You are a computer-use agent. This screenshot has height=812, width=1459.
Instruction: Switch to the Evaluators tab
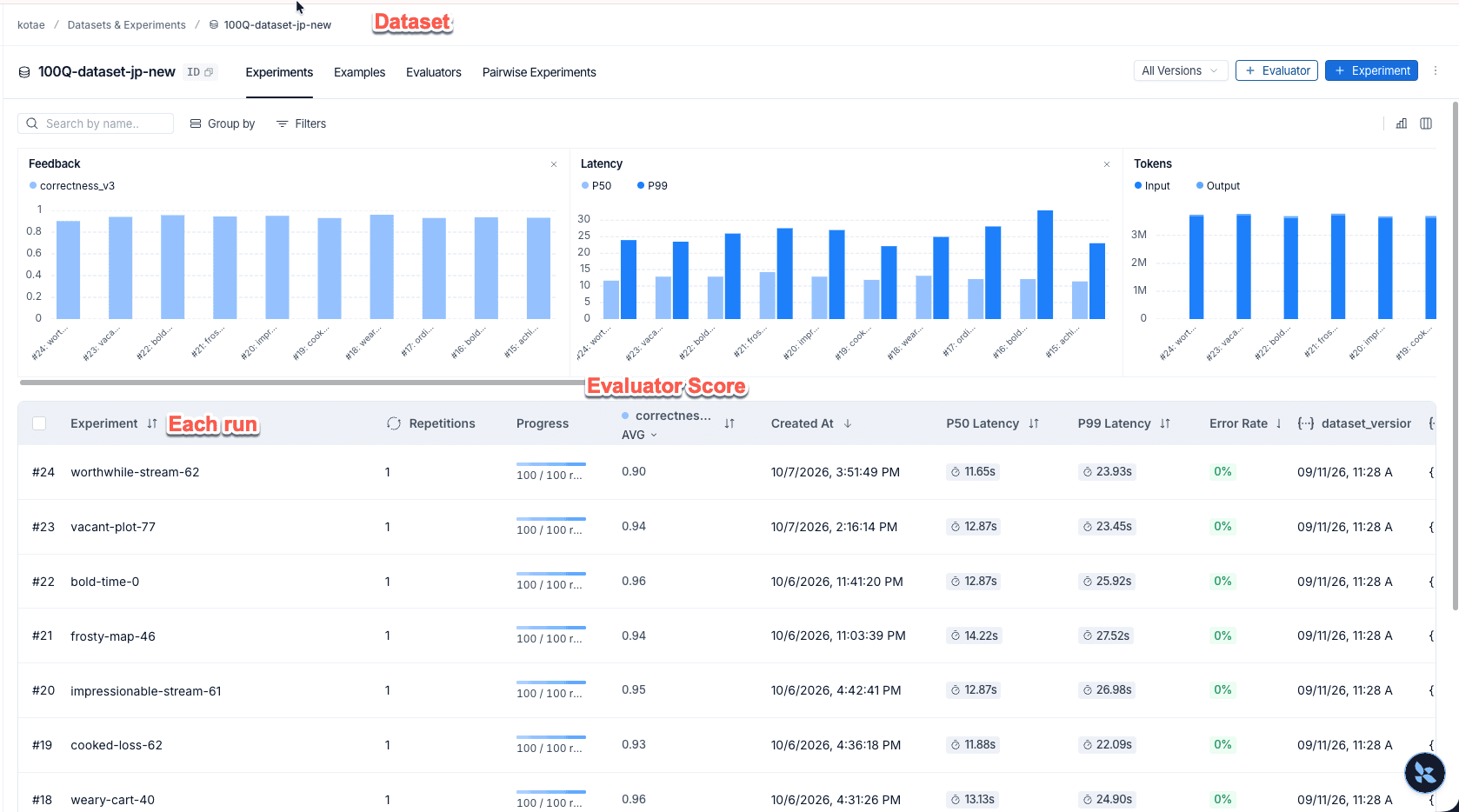coord(434,72)
